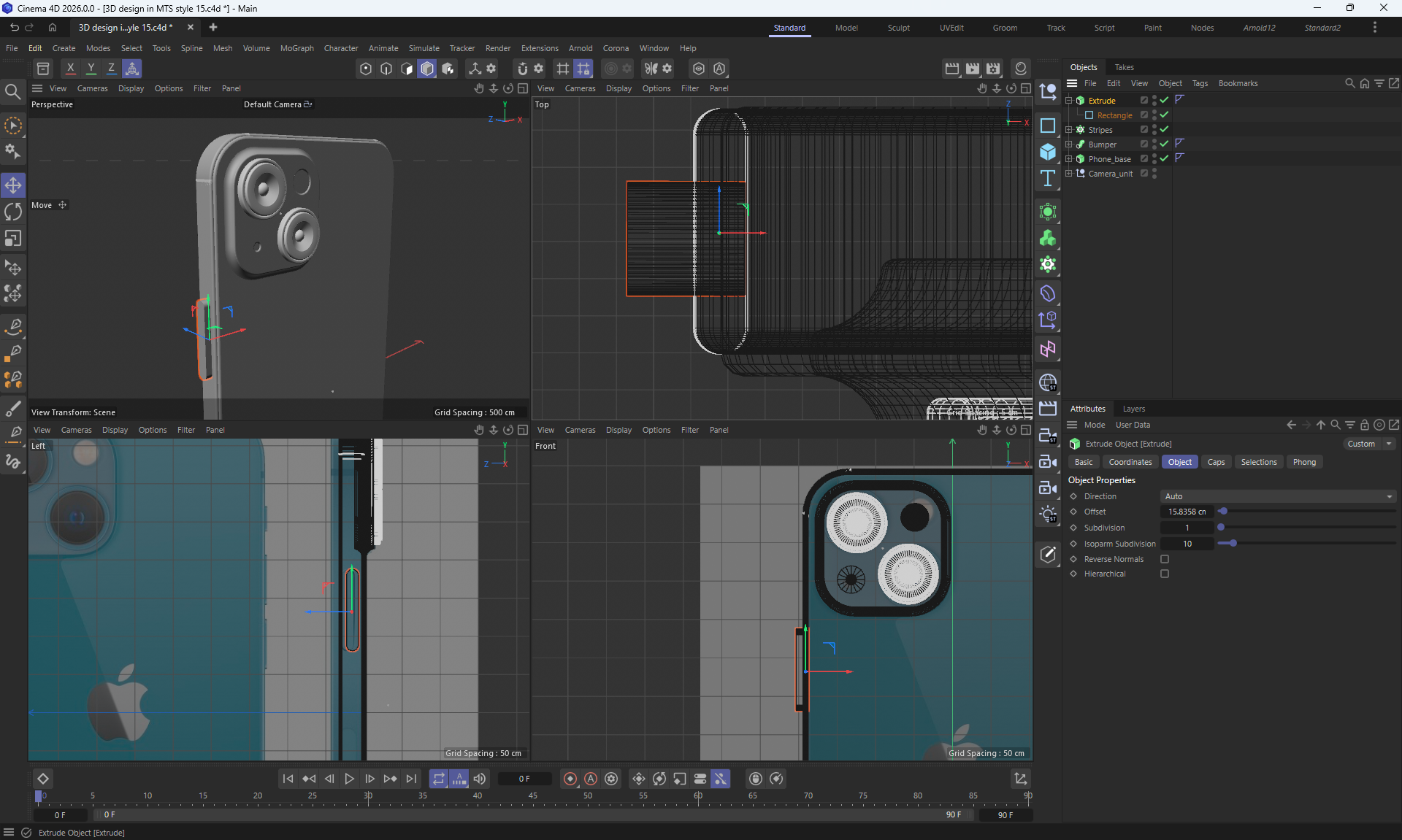Toggle the Stripes object enabled checkmark
This screenshot has width=1402, height=840.
1165,129
